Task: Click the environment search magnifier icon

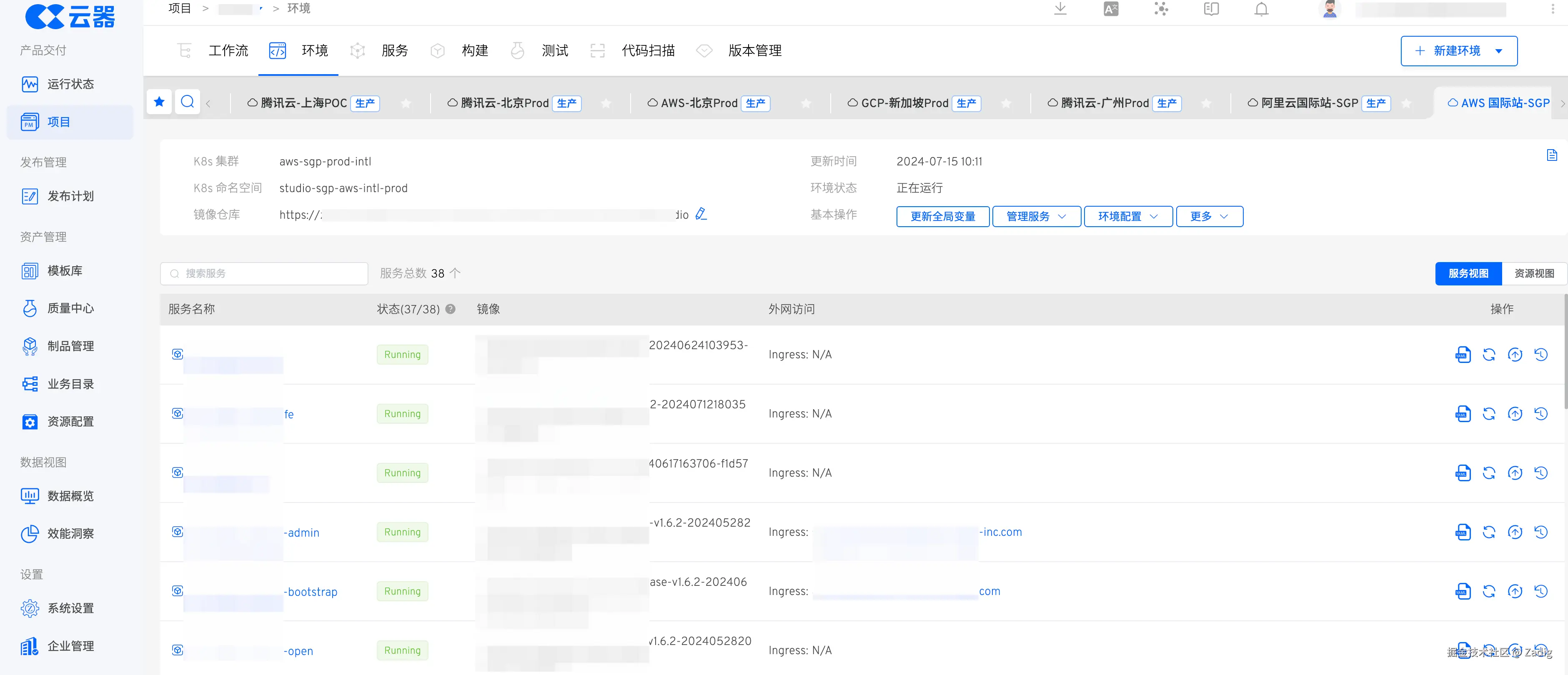Action: coord(188,102)
